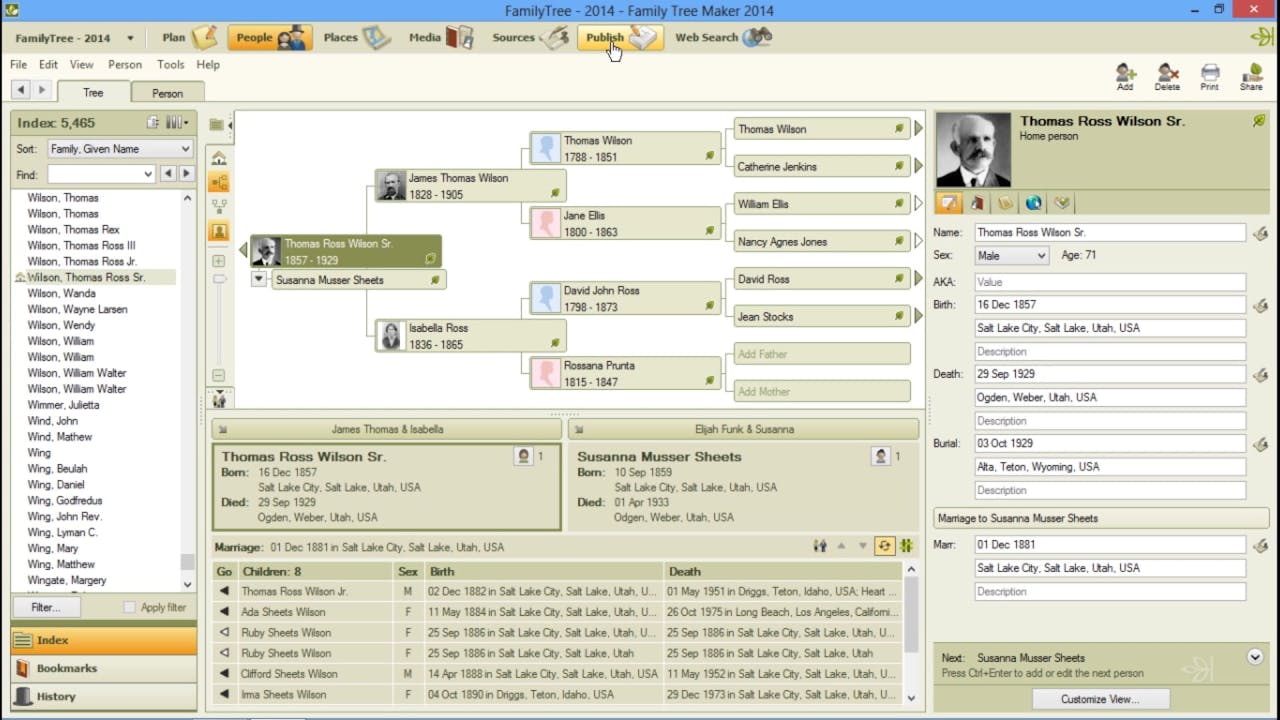The width and height of the screenshot is (1280, 720).
Task: Toggle the relationship refresh icon in marriage bar
Action: pyautogui.click(x=884, y=547)
